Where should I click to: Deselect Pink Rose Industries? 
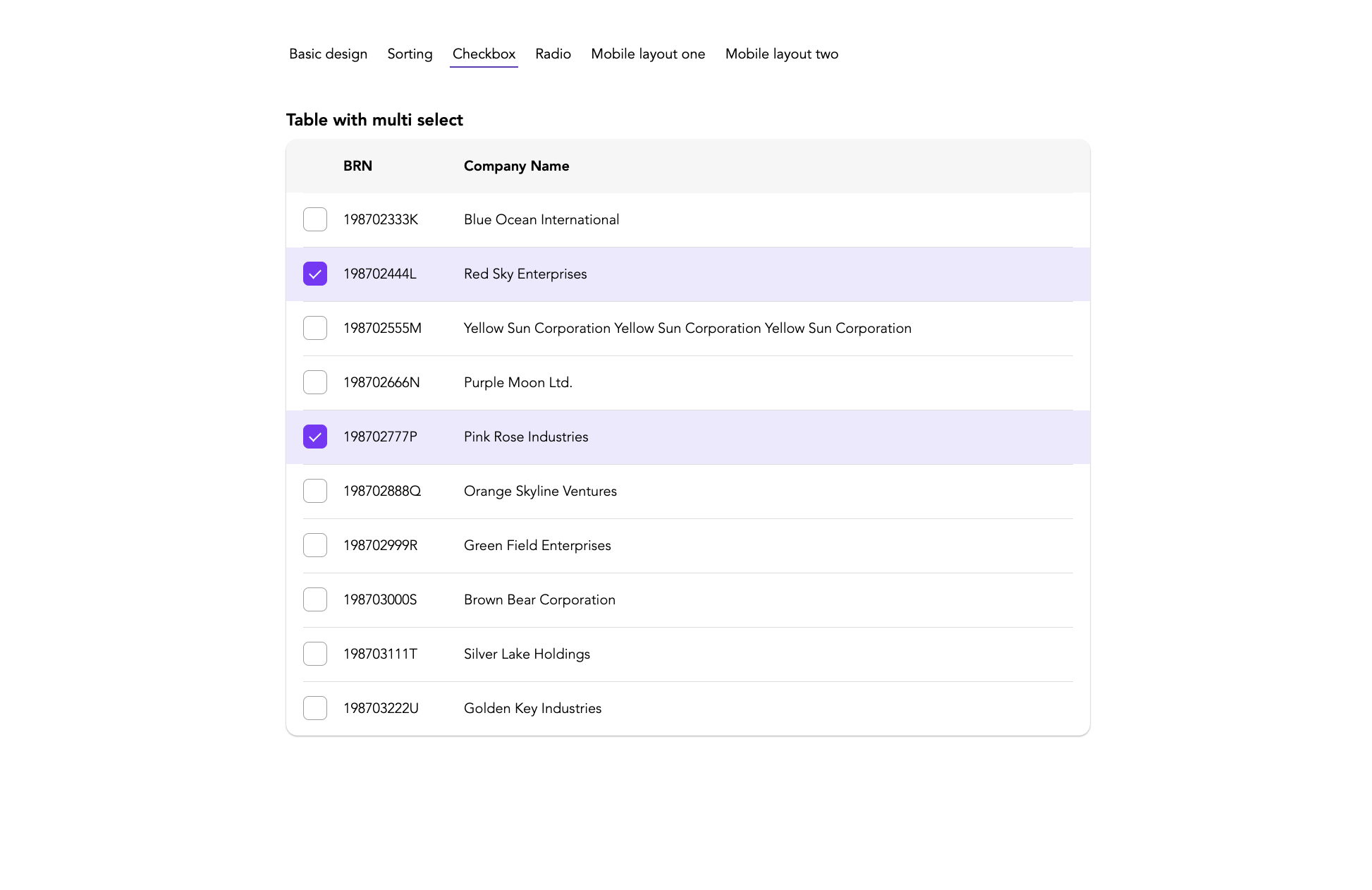tap(314, 436)
